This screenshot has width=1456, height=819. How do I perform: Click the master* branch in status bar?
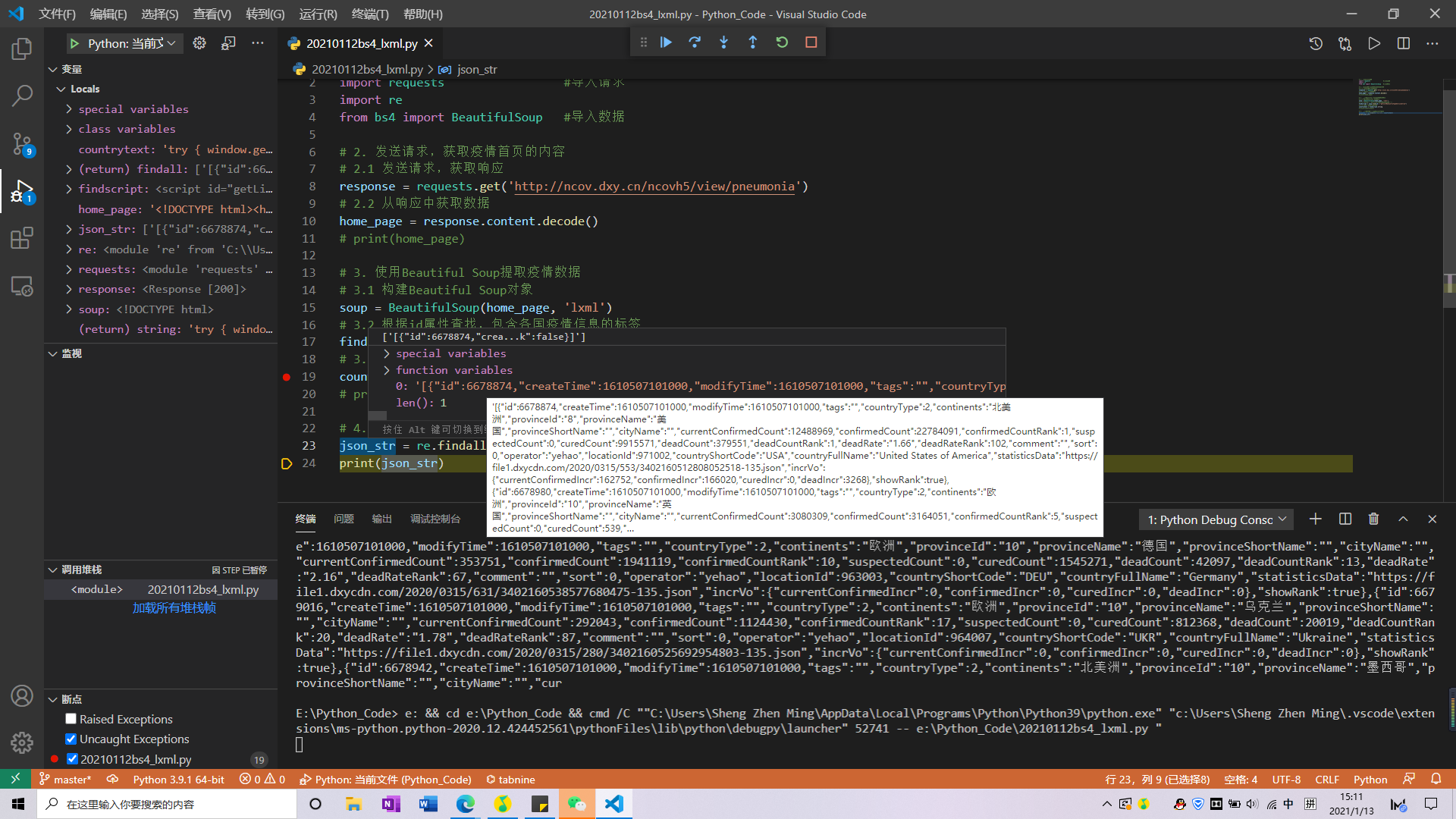(x=65, y=780)
